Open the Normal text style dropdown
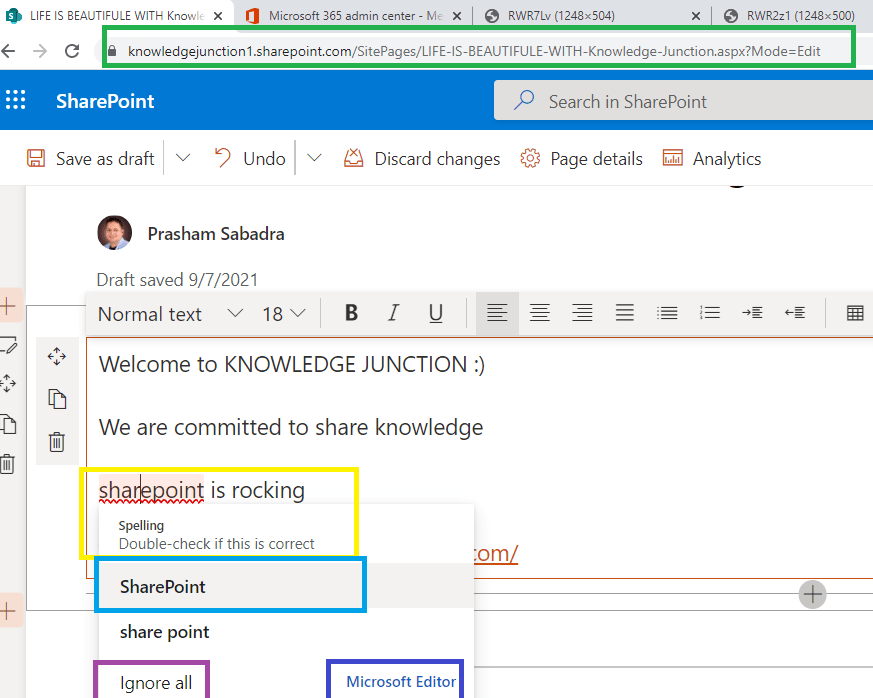Screen dimensions: 873x698 pyautogui.click(x=170, y=314)
